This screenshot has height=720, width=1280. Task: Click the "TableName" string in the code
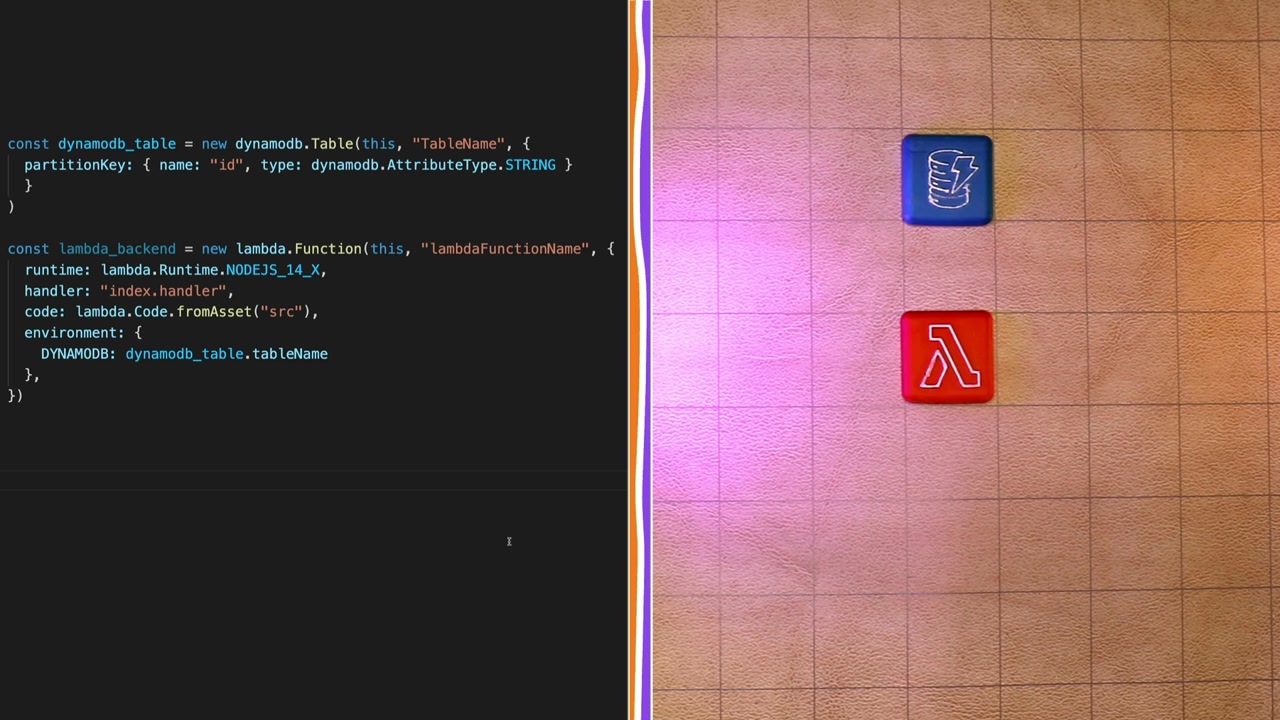(x=458, y=144)
